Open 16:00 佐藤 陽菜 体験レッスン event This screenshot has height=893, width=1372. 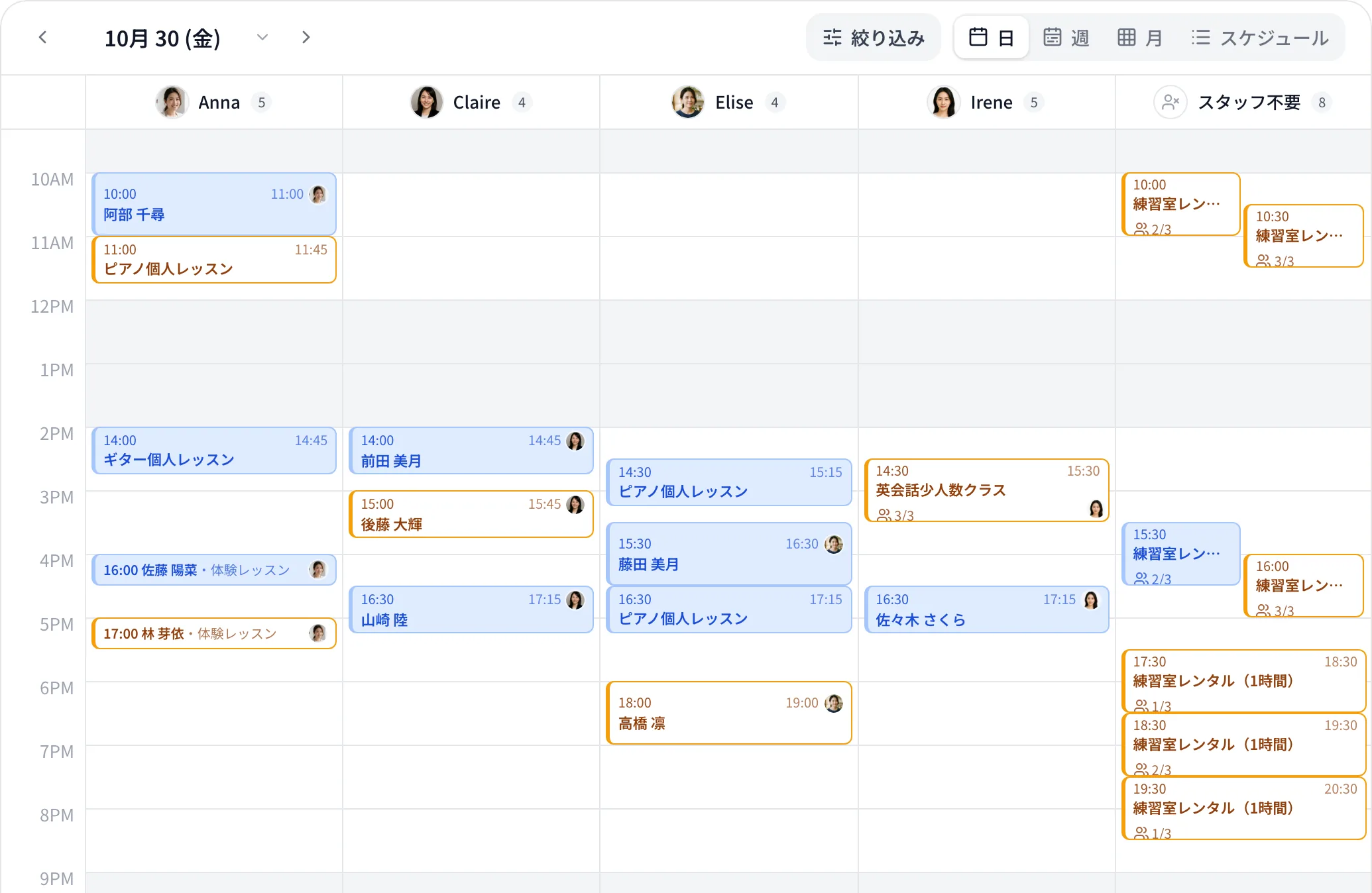[214, 570]
